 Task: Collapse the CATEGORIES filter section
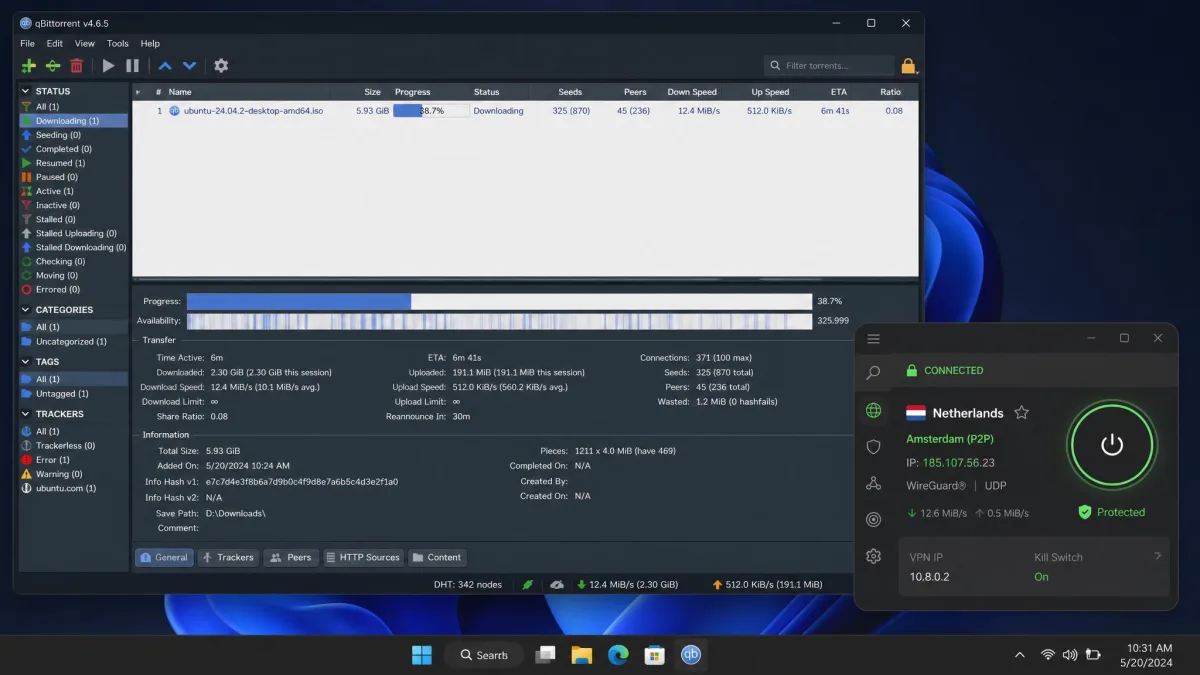(26, 310)
